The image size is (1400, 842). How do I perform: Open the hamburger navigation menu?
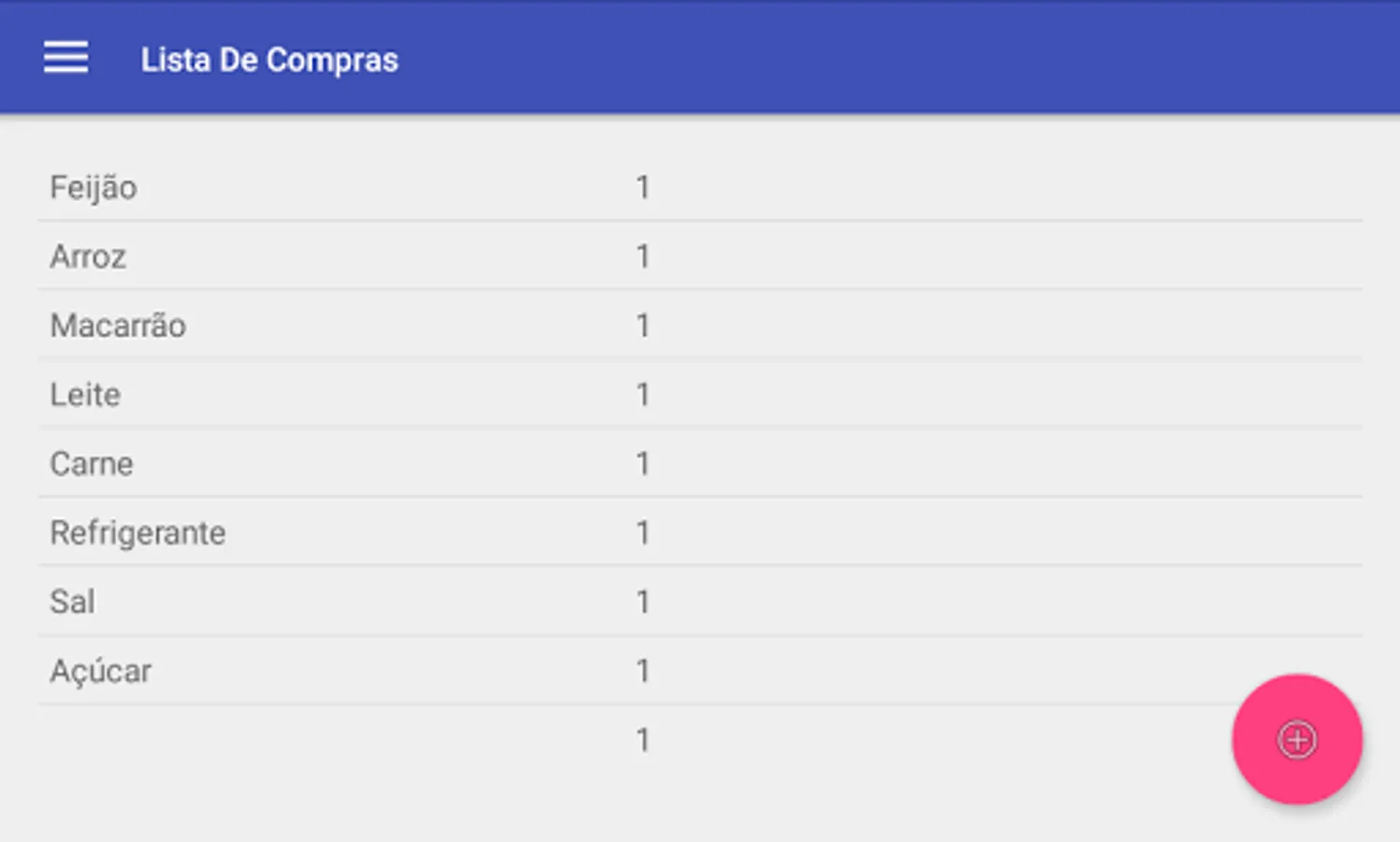click(66, 58)
